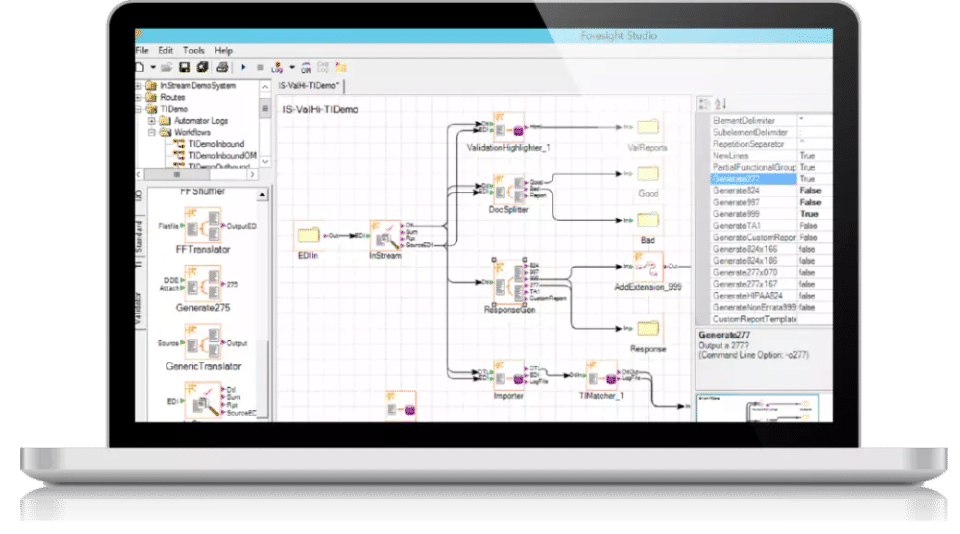Click the tree panel scroll-down arrow
Screen dimensions: 960x534
265,162
